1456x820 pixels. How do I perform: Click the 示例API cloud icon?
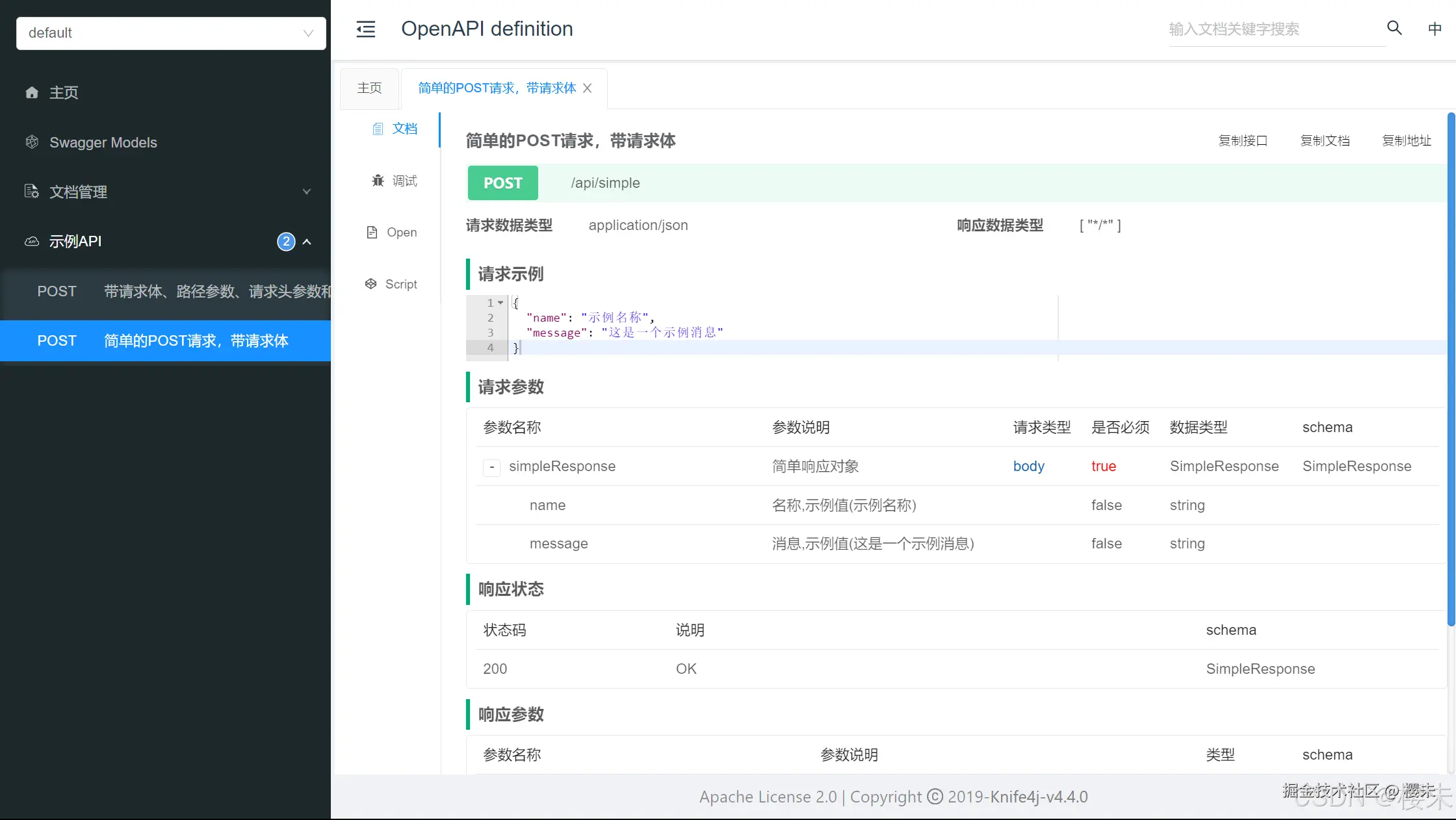pyautogui.click(x=31, y=241)
